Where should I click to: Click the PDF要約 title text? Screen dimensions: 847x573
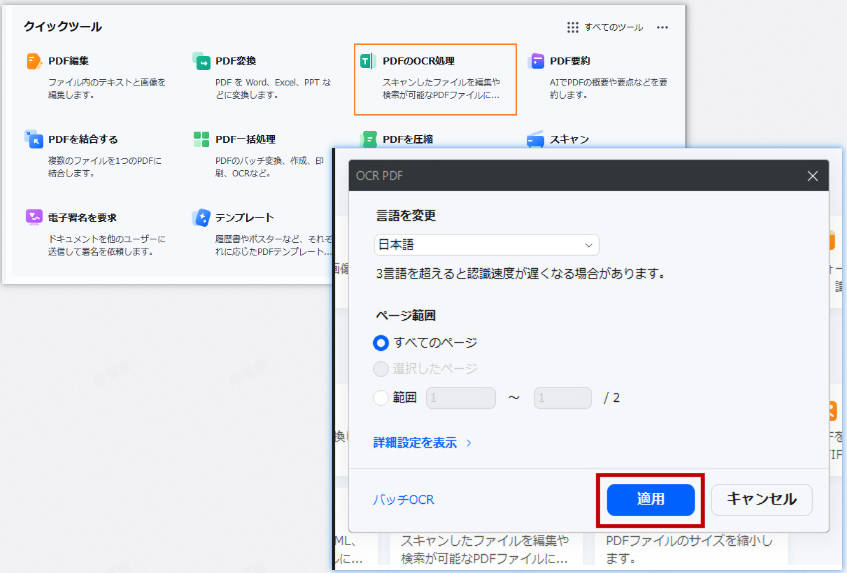point(570,61)
